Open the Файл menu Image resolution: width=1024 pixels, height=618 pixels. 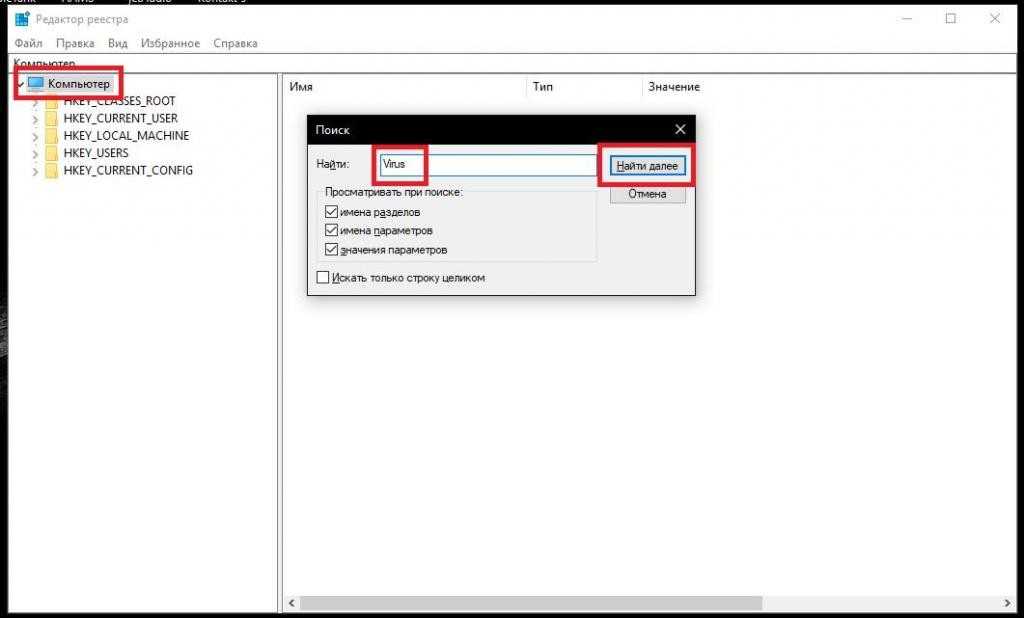tap(28, 43)
